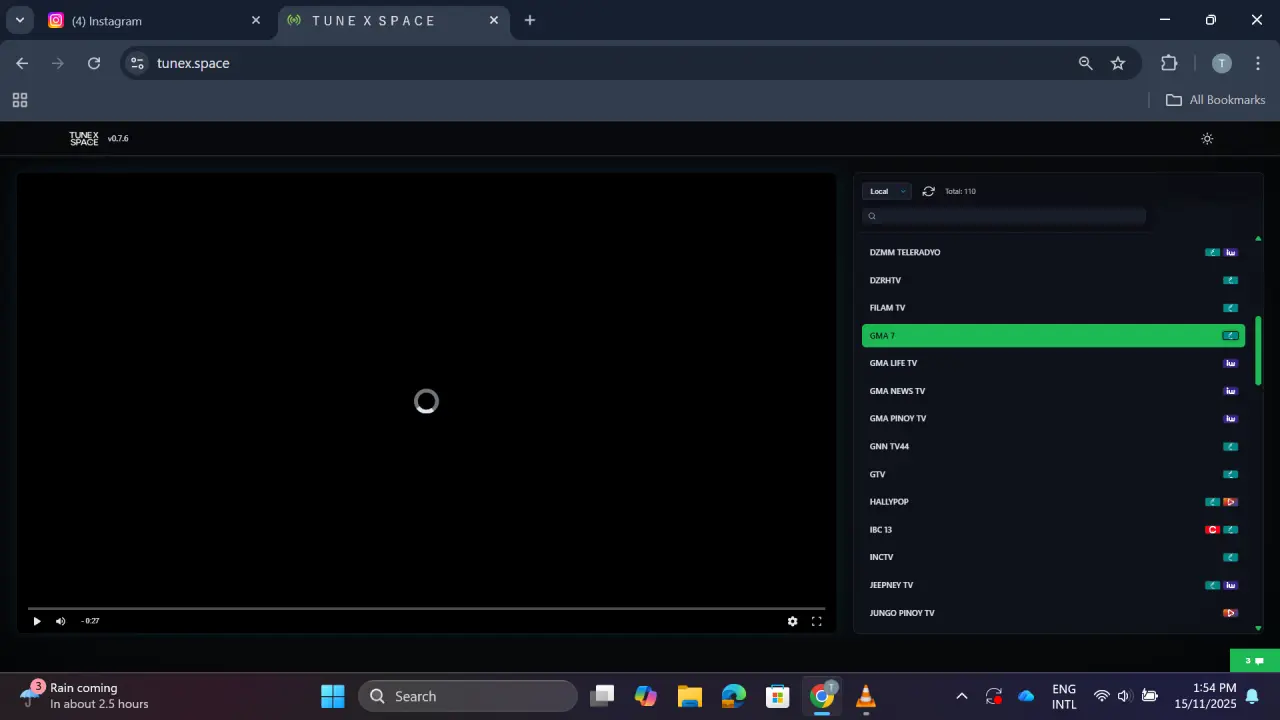Open a new browser tab
The height and width of the screenshot is (720, 1280).
(x=530, y=20)
